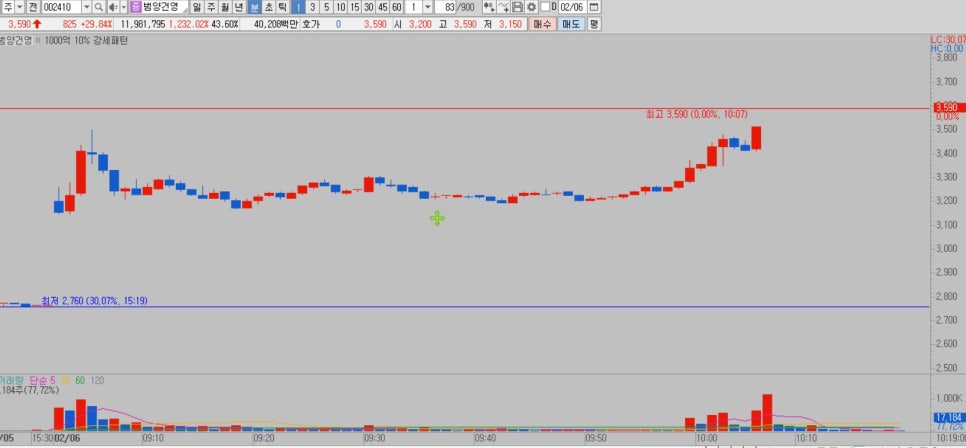Click the stock search magnifier icon

99,7
